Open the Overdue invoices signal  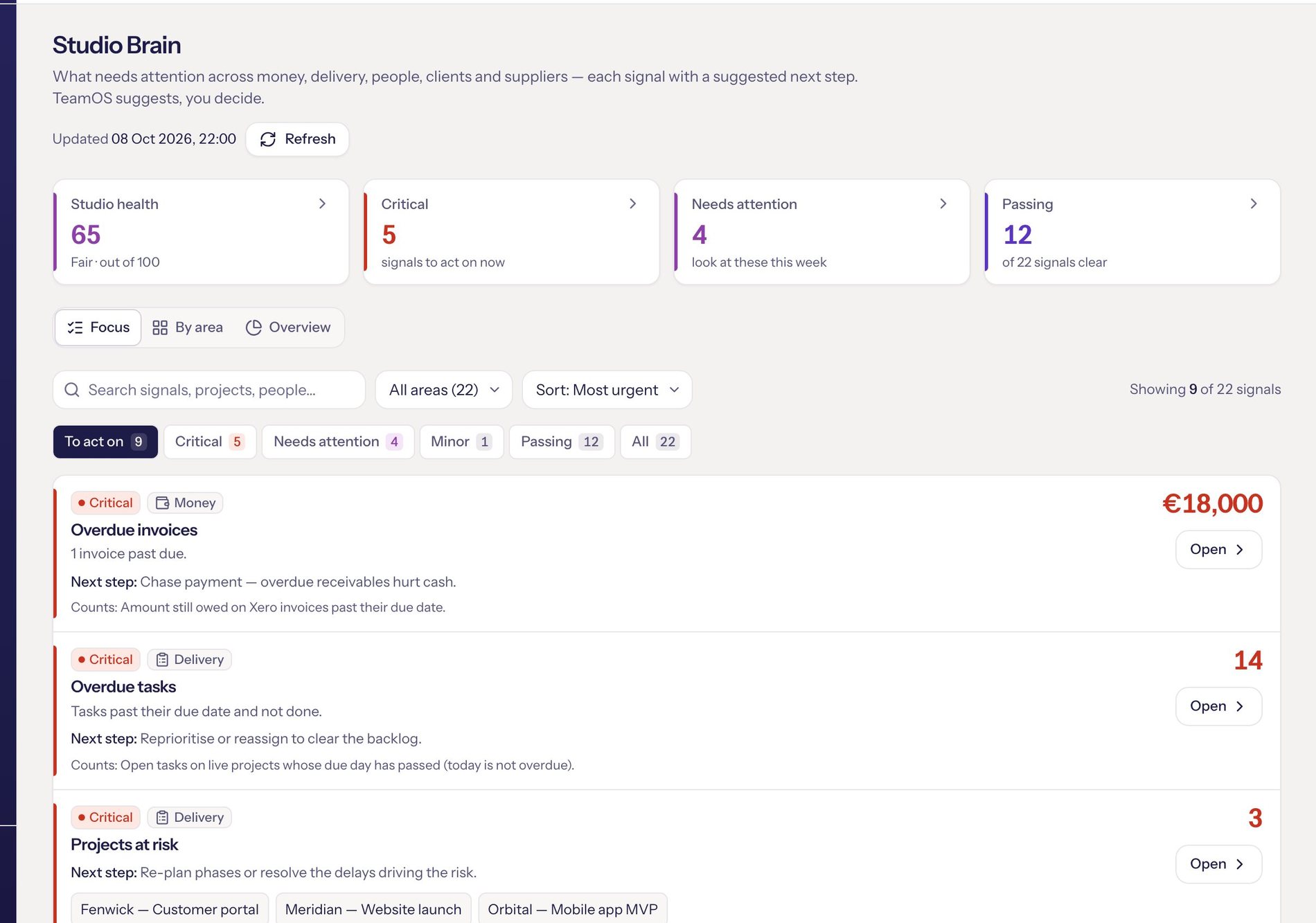tap(1218, 550)
